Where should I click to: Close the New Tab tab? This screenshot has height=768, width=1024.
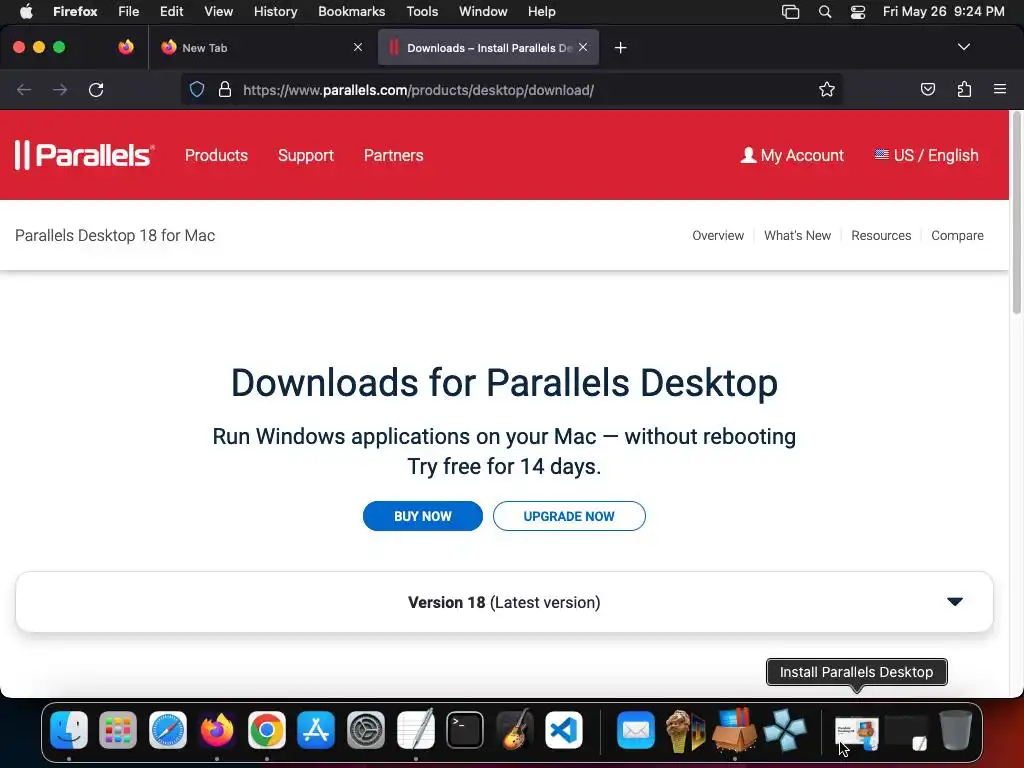358,47
